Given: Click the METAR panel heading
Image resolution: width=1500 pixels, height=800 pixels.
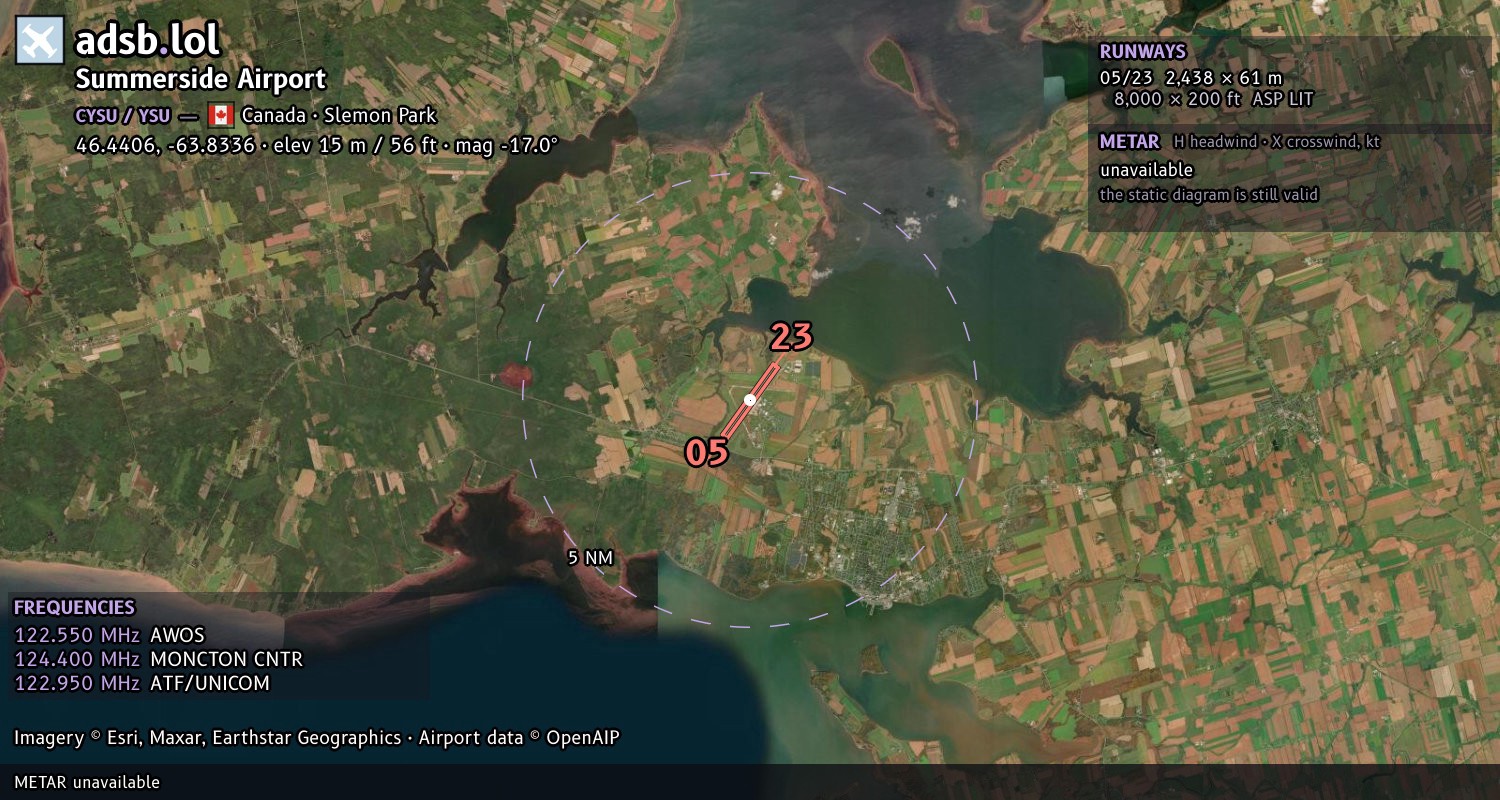Looking at the screenshot, I should click(x=1129, y=142).
